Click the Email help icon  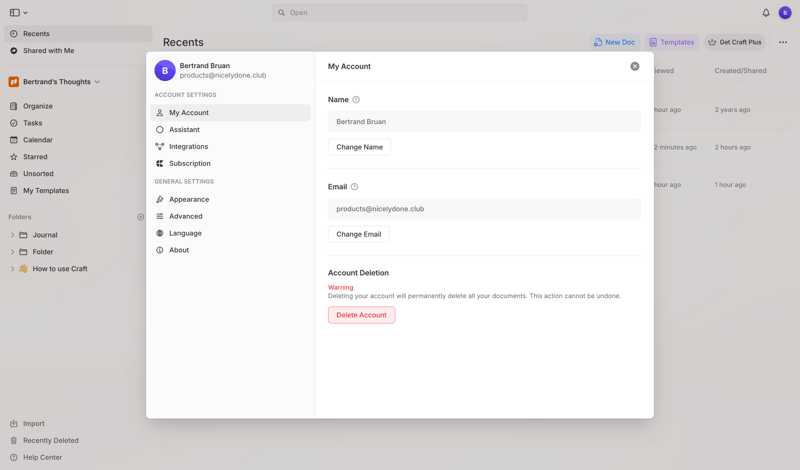click(x=355, y=187)
